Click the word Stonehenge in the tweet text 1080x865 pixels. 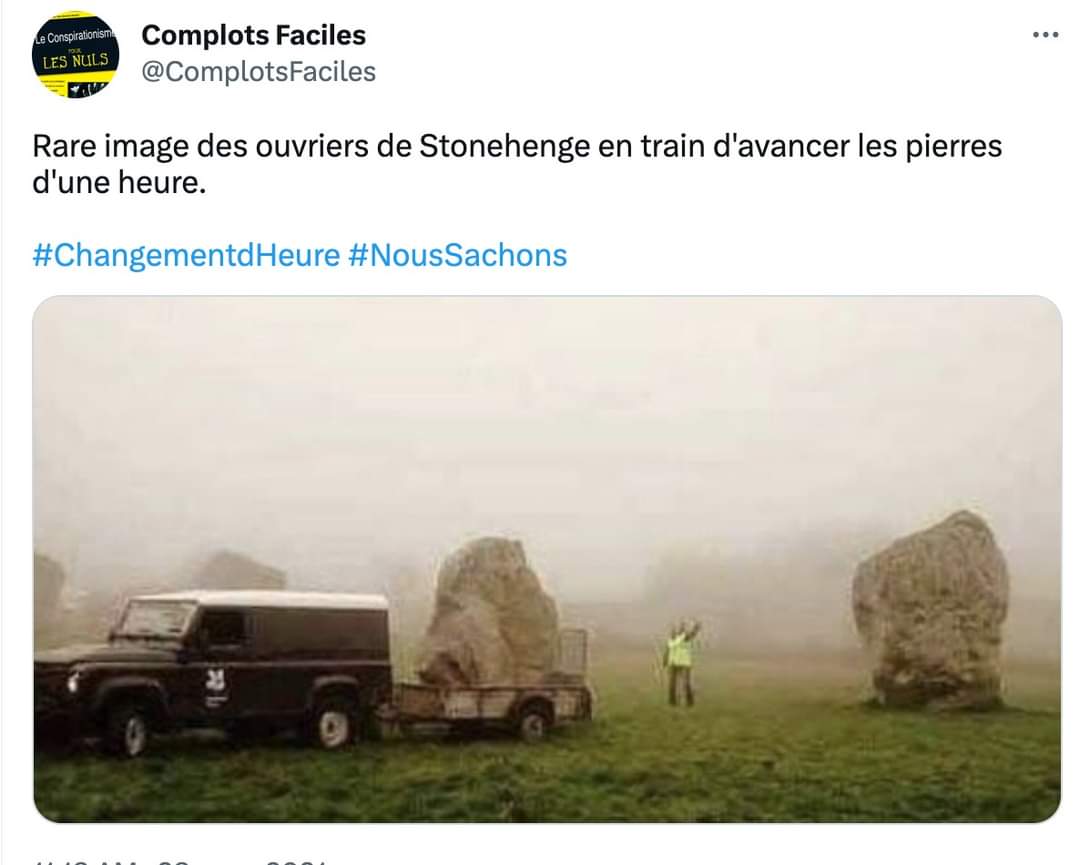coord(503,146)
